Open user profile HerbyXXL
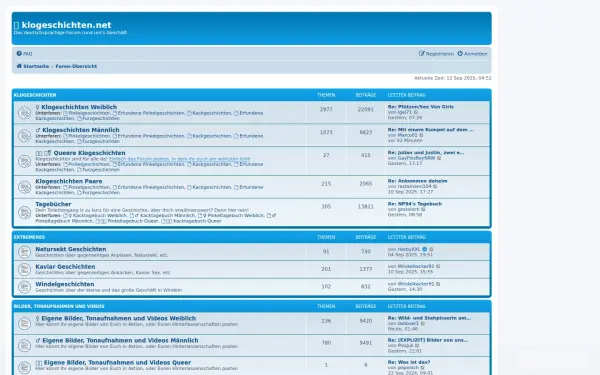The height and width of the screenshot is (375, 600). click(x=409, y=249)
